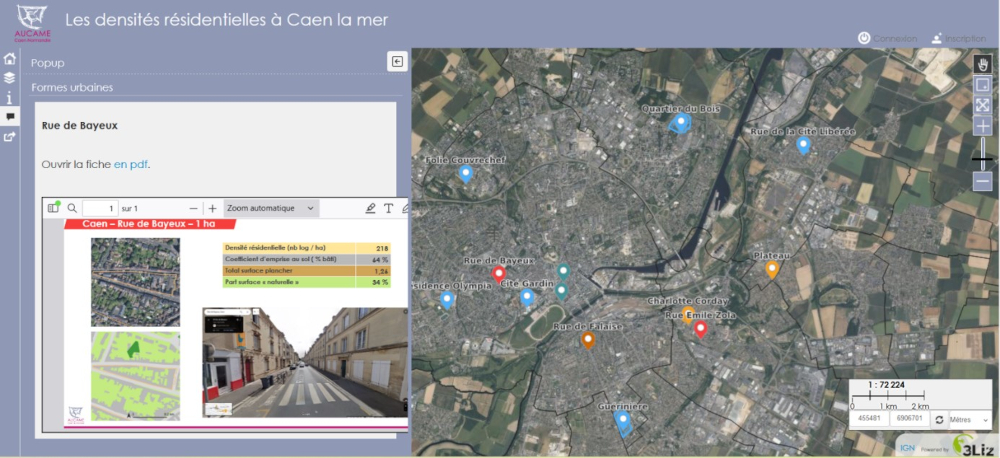
Task: Open the Mètres units dropdown
Action: click(x=969, y=420)
